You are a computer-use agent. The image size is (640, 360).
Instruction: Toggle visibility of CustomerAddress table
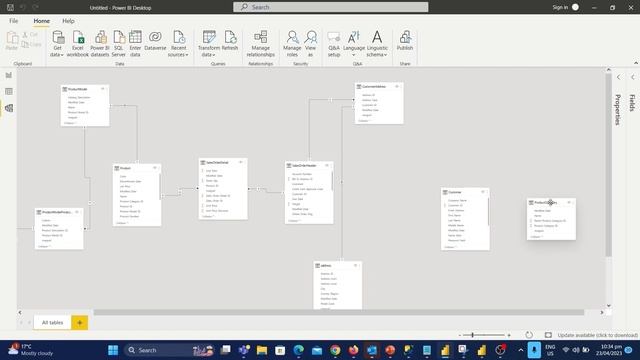397,86
